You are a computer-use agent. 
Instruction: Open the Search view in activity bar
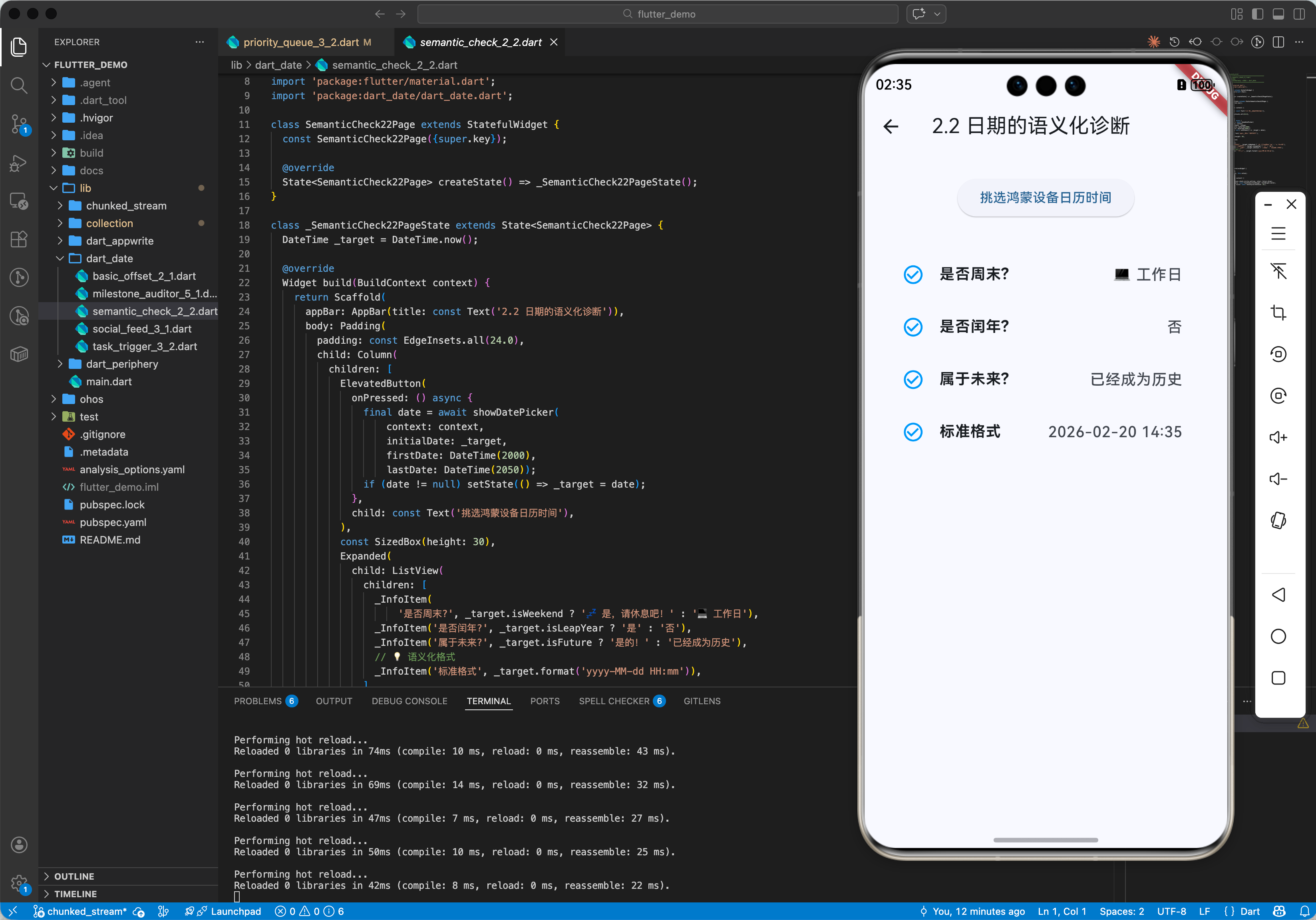pyautogui.click(x=19, y=86)
